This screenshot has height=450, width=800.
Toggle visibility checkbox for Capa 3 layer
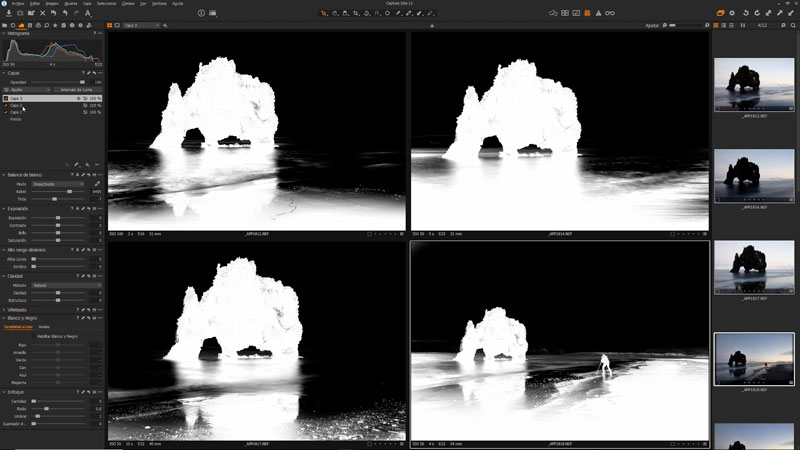coord(5,98)
